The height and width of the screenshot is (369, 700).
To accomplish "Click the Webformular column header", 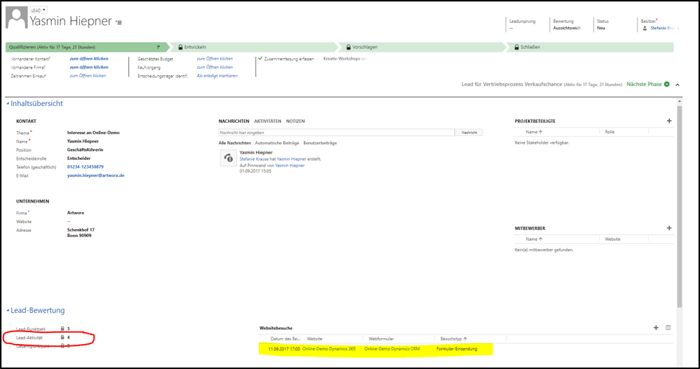I will (x=381, y=339).
